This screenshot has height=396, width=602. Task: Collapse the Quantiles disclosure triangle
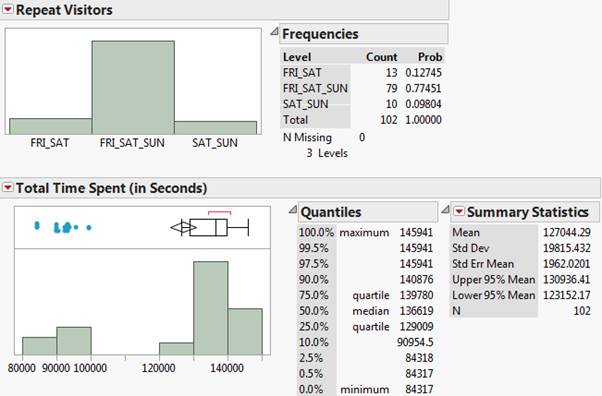(293, 209)
